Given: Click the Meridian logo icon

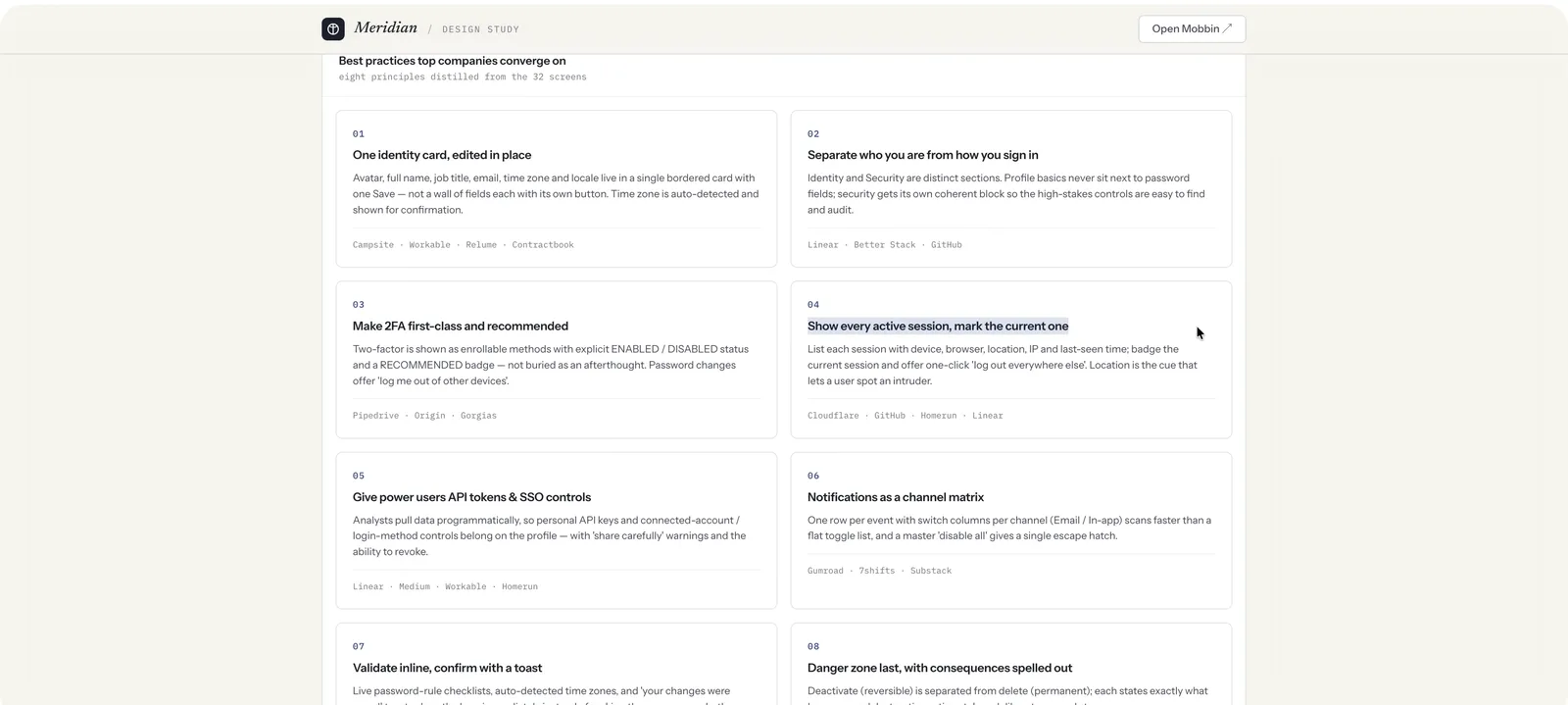Looking at the screenshot, I should pos(333,28).
